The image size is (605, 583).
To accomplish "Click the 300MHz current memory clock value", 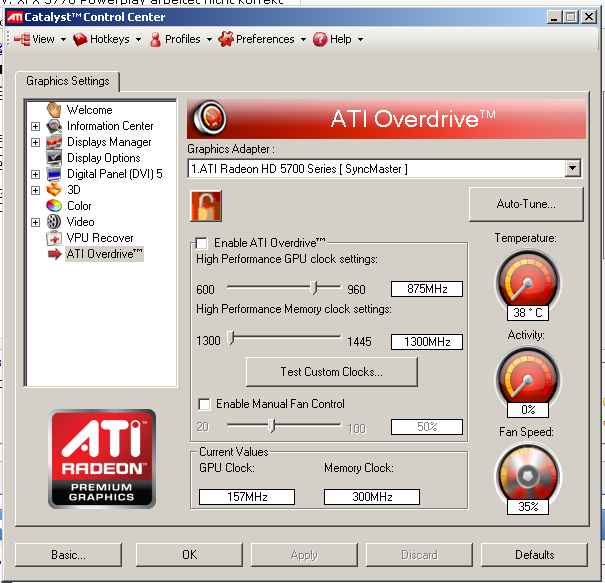I will (x=372, y=497).
